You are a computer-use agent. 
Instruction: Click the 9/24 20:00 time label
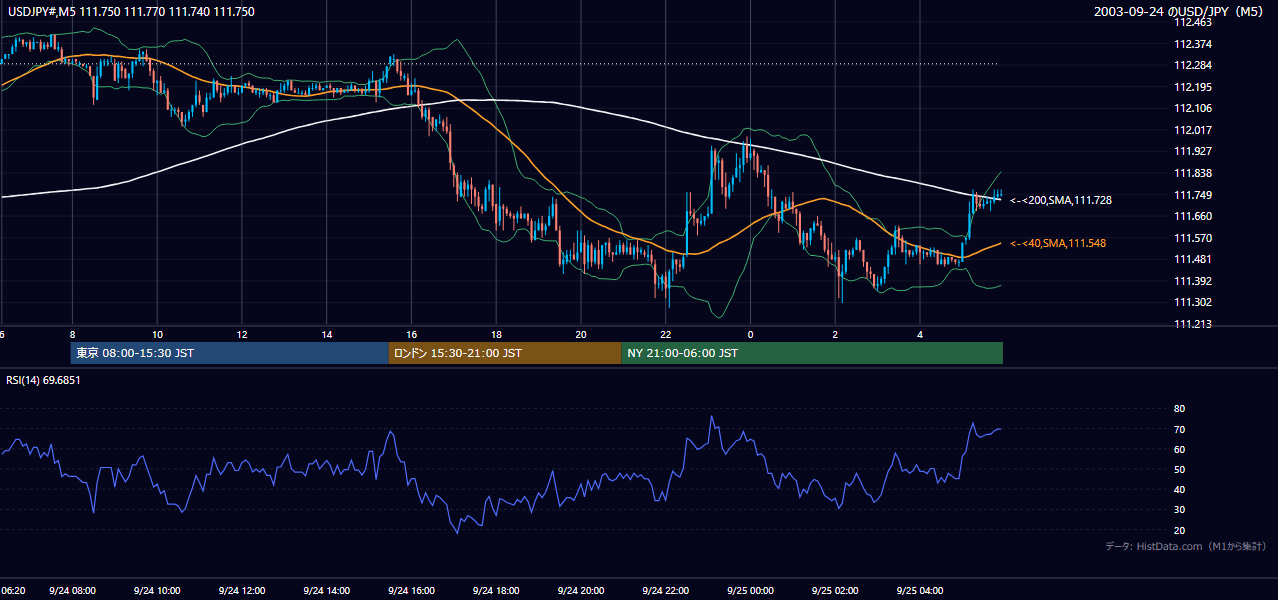tap(580, 591)
